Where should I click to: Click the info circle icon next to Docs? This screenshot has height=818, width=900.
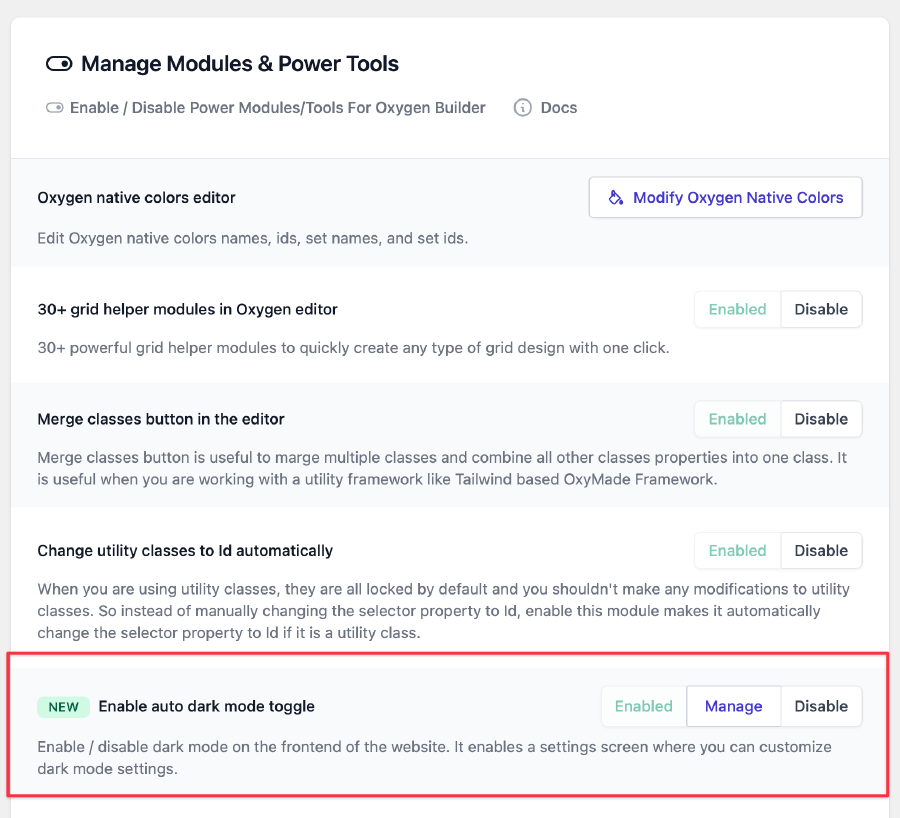click(x=522, y=108)
